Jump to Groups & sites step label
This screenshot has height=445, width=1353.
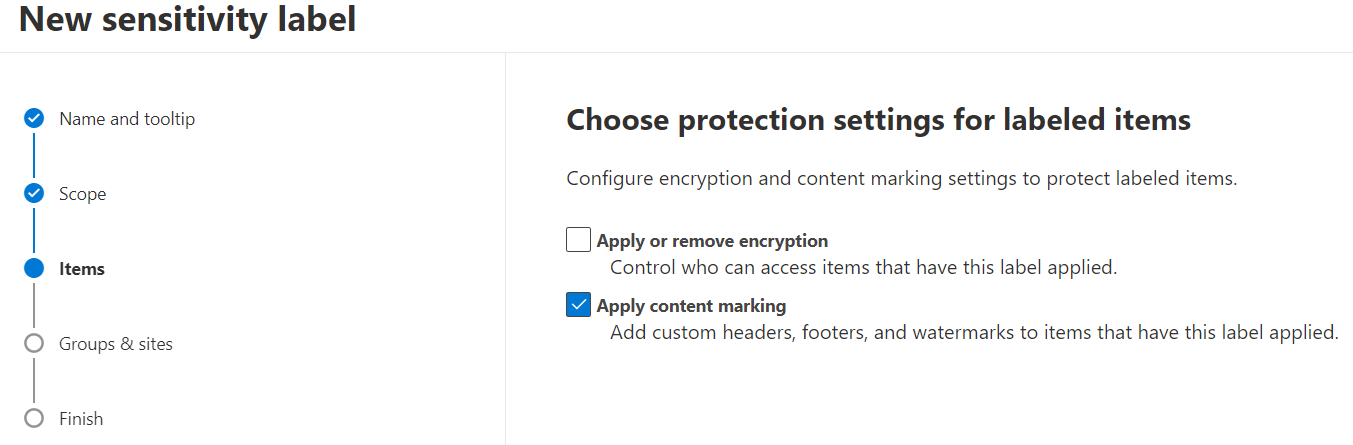pos(116,344)
